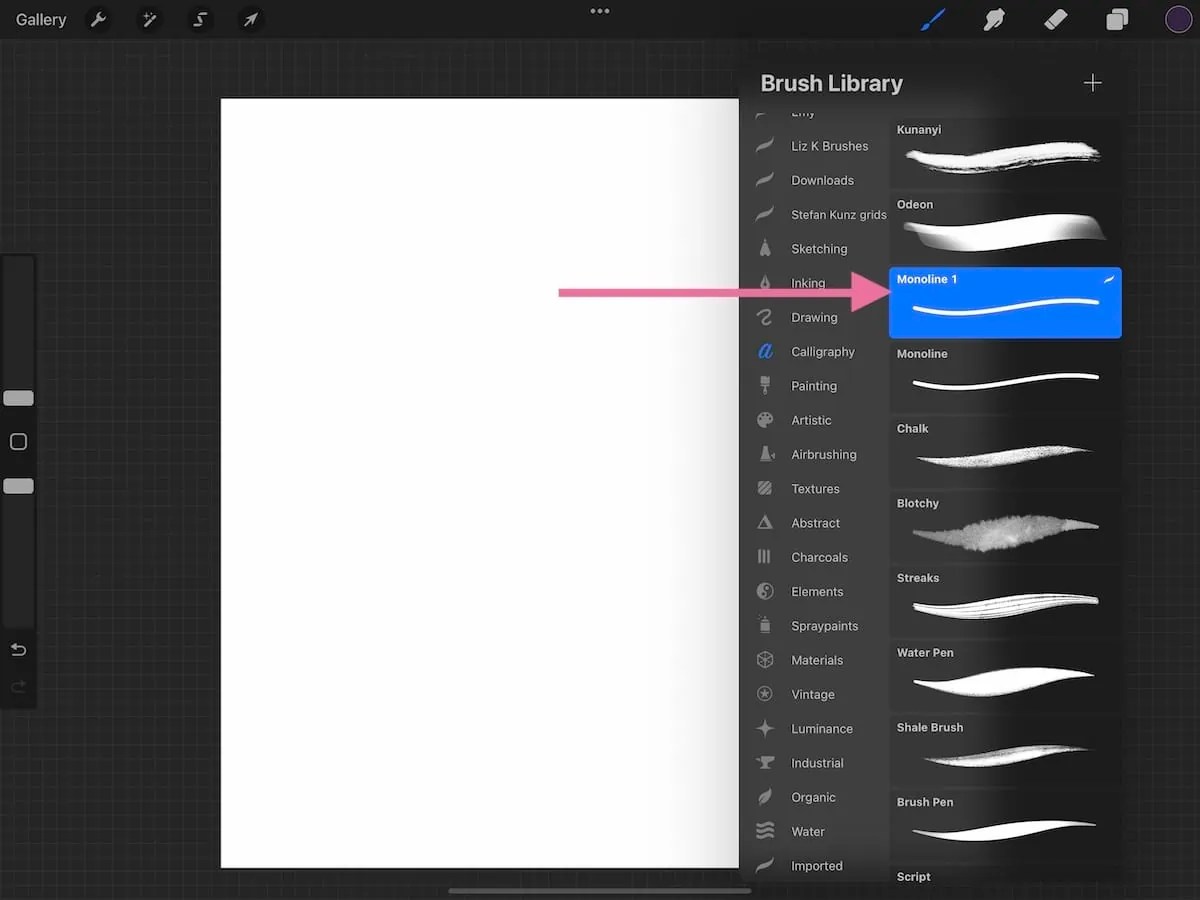Select the Eraser tool
1200x900 pixels.
(1055, 19)
